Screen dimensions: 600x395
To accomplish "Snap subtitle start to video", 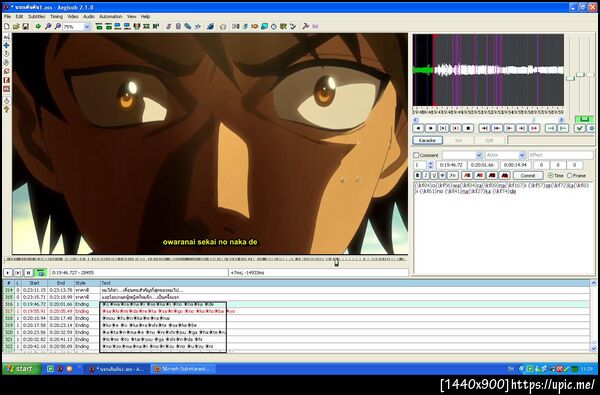I will 117,26.
